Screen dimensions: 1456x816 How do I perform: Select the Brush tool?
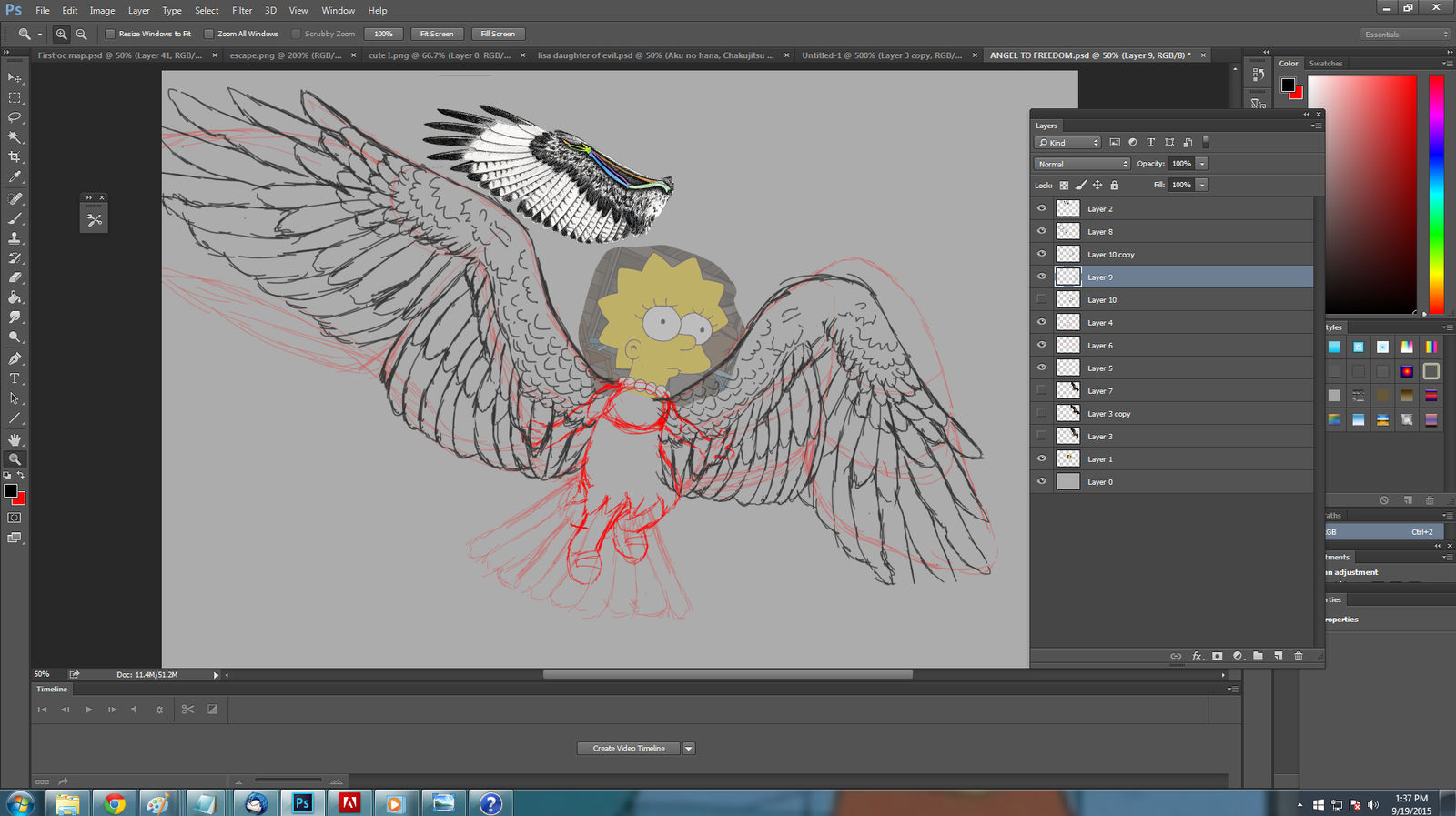pyautogui.click(x=15, y=218)
